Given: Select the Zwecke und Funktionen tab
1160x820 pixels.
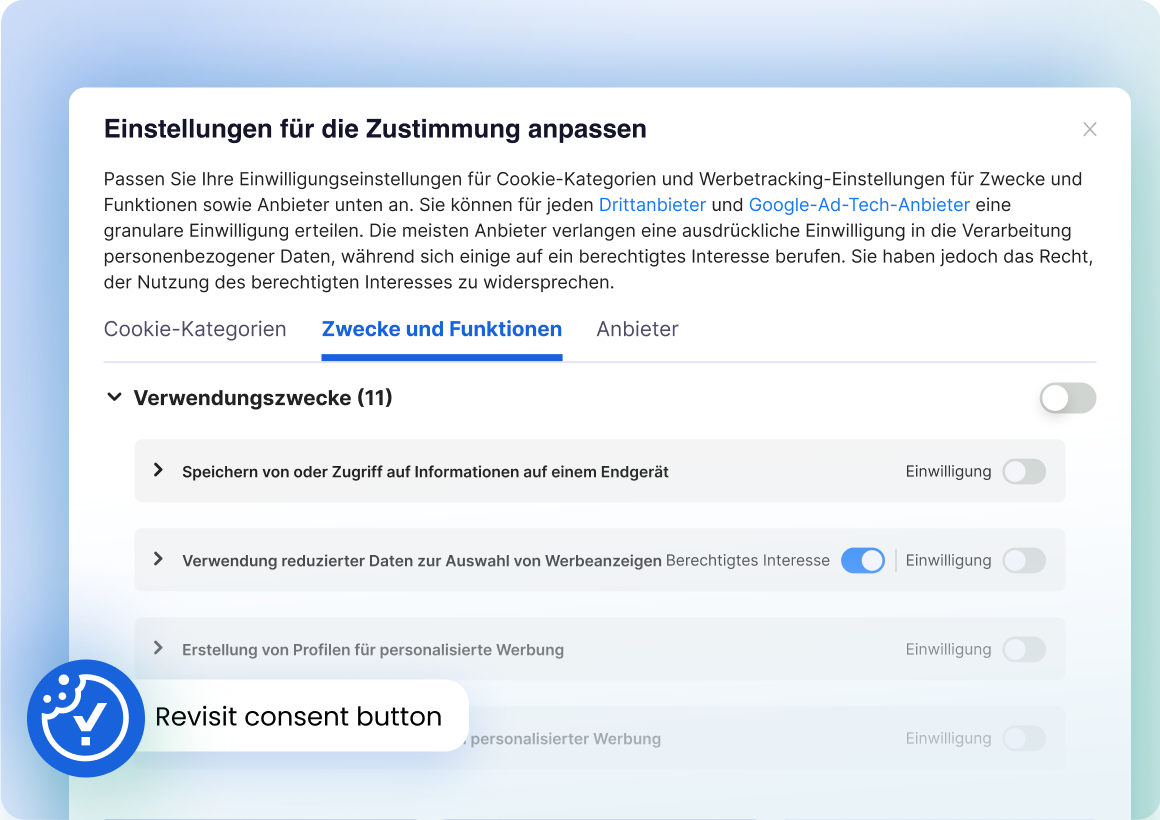Looking at the screenshot, I should tap(441, 329).
